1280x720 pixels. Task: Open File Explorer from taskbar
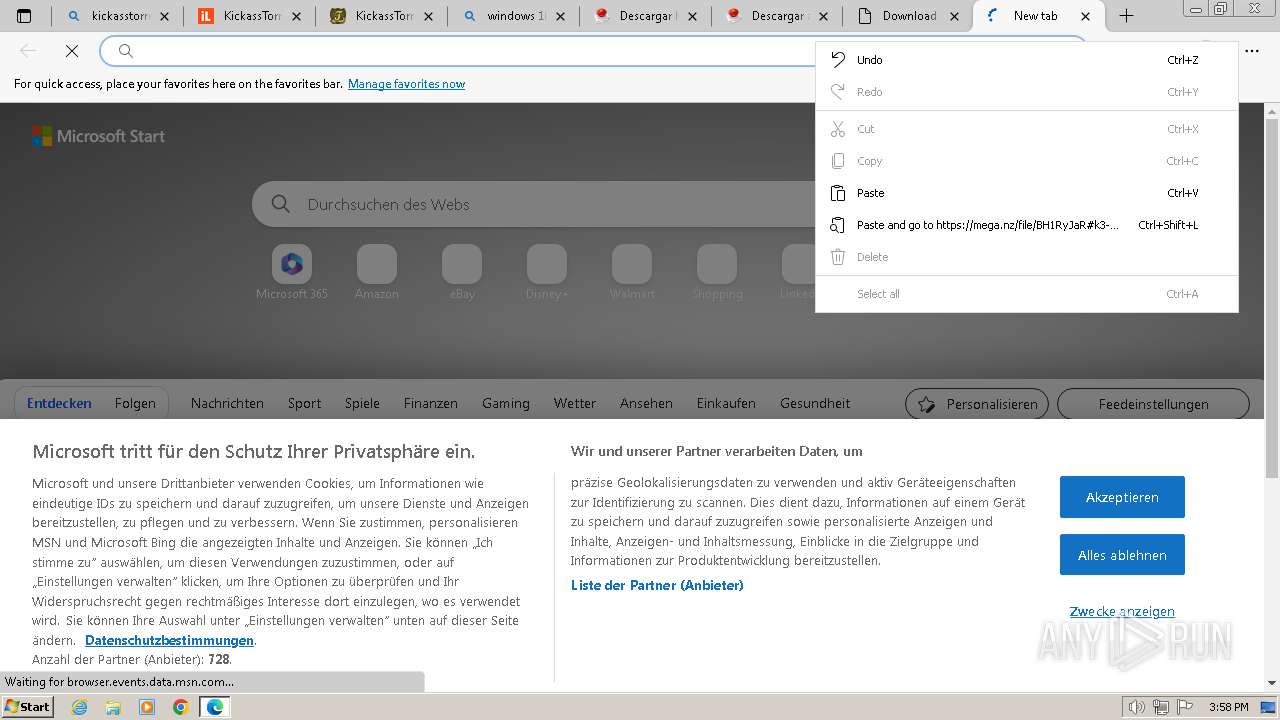113,707
